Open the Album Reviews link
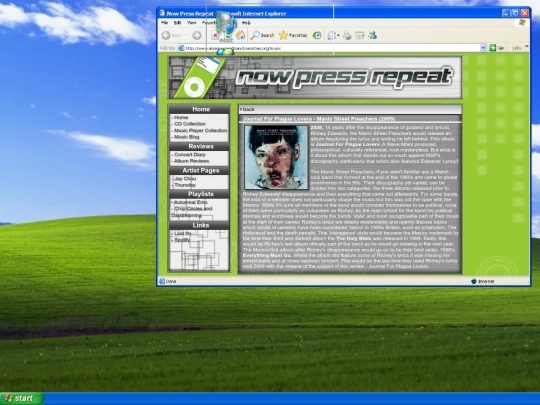 click(191, 161)
